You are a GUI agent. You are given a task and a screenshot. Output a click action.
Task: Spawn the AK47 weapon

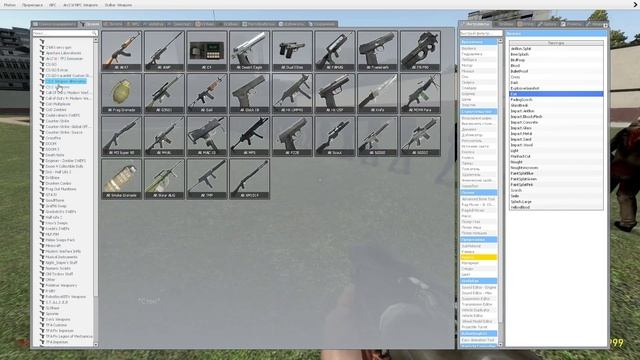pyautogui.click(x=121, y=51)
